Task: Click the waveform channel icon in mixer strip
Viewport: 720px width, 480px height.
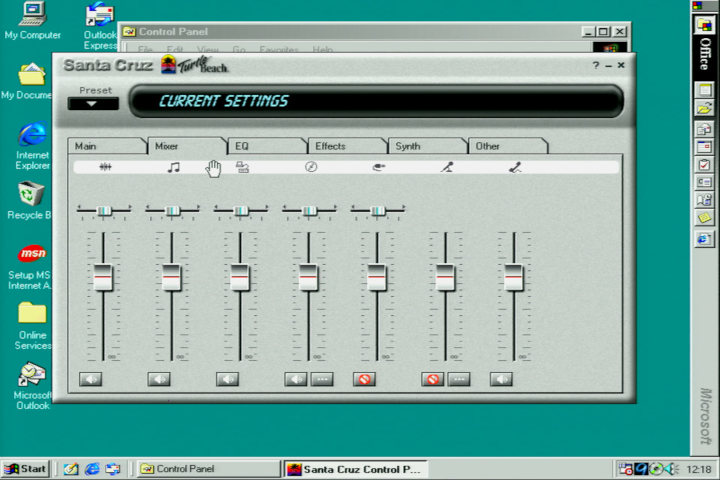Action: [105, 167]
